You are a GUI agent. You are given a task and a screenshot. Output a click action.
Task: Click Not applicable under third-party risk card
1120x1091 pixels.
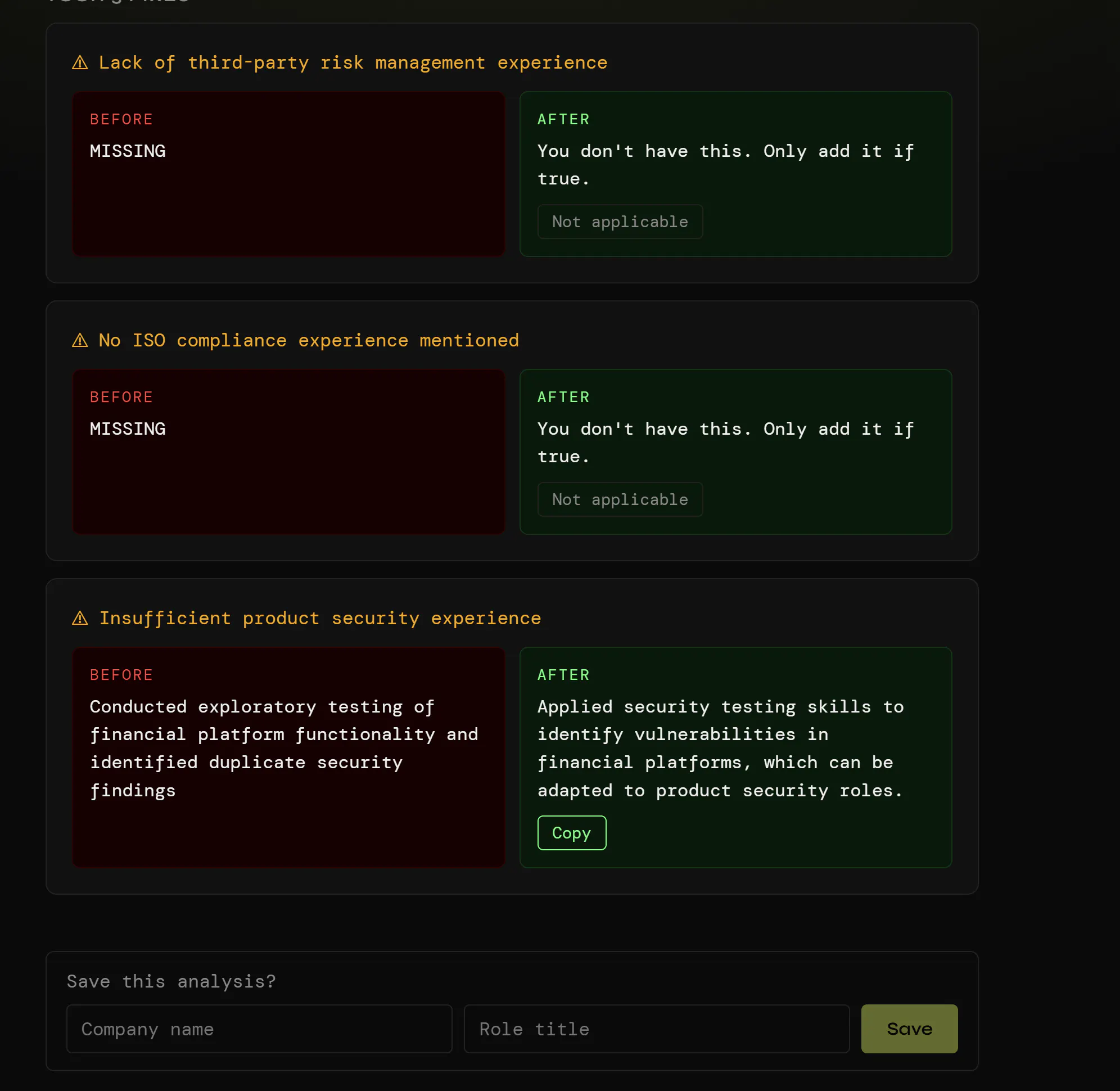(x=620, y=222)
